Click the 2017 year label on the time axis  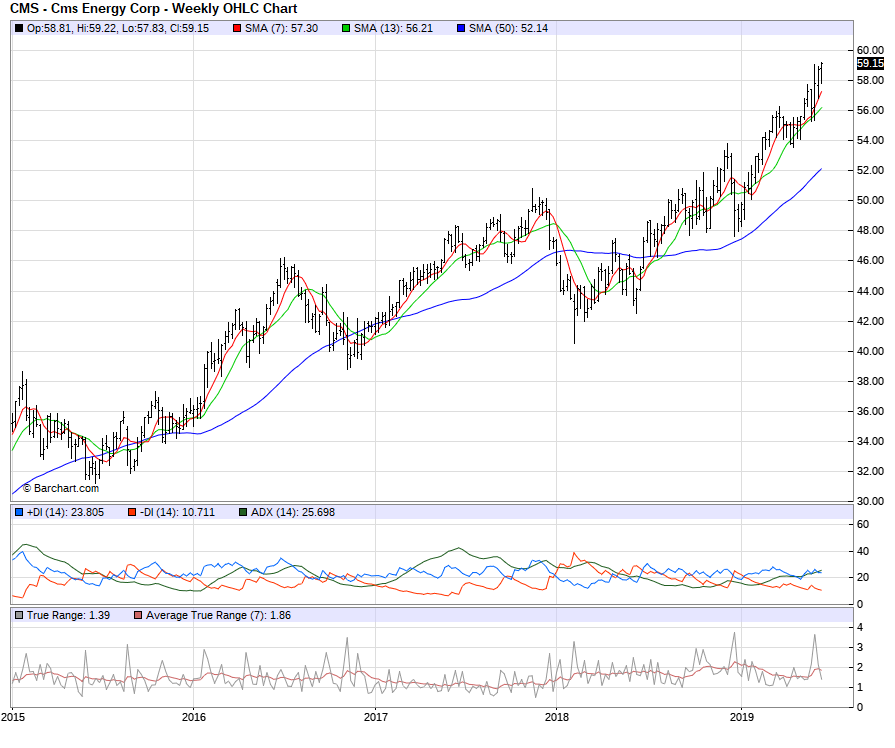pos(376,717)
